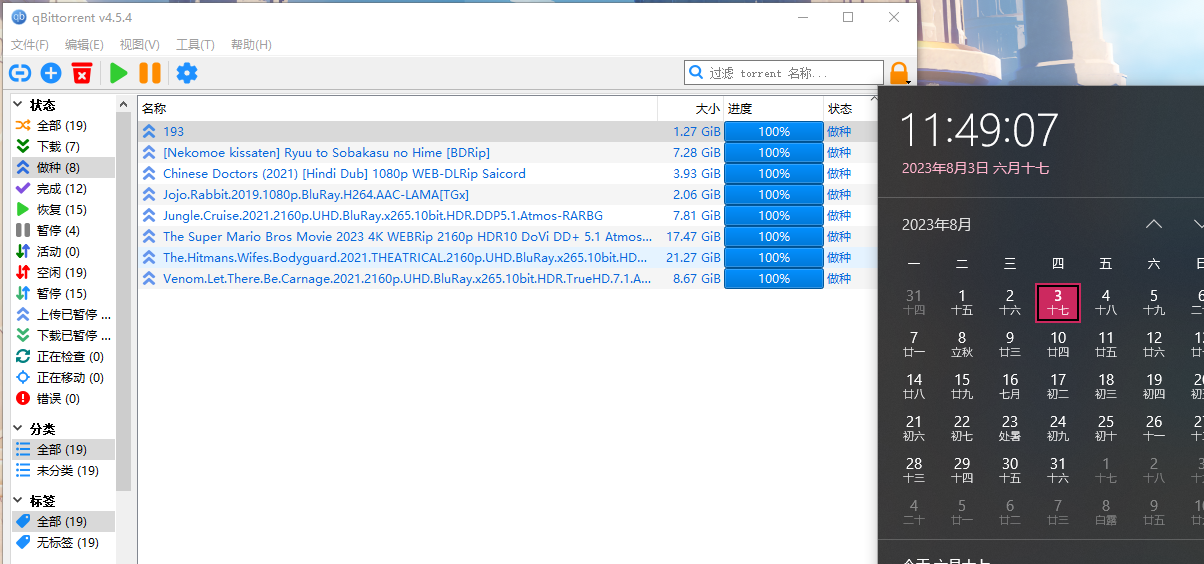
Task: Click the 100% progress bar of torrent 193
Action: (x=773, y=132)
